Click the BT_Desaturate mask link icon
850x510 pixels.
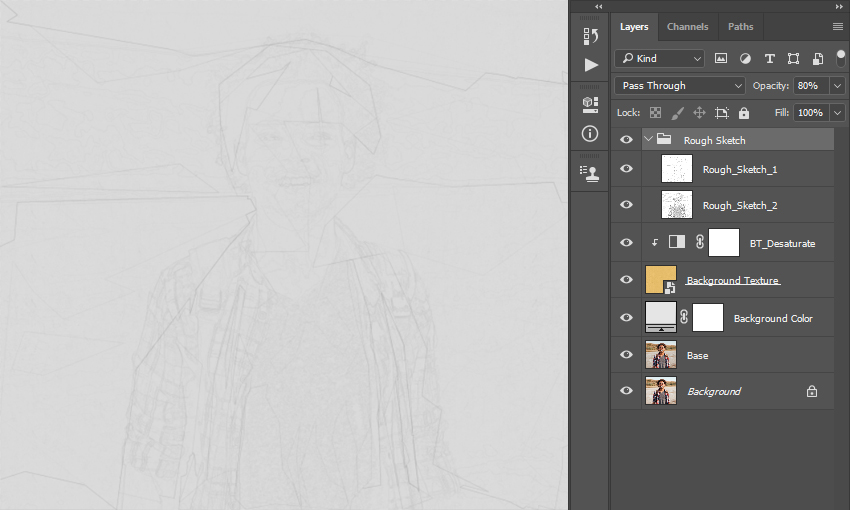pyautogui.click(x=700, y=242)
